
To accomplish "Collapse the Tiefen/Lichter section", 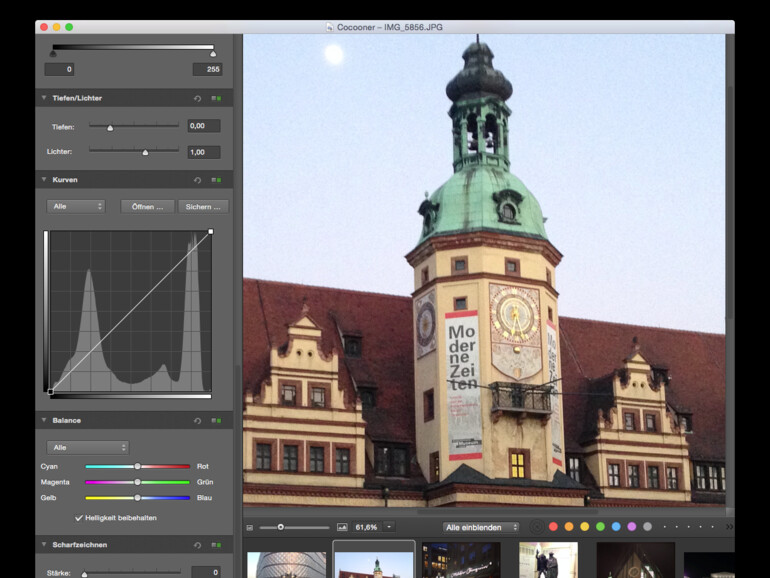I will pos(44,98).
